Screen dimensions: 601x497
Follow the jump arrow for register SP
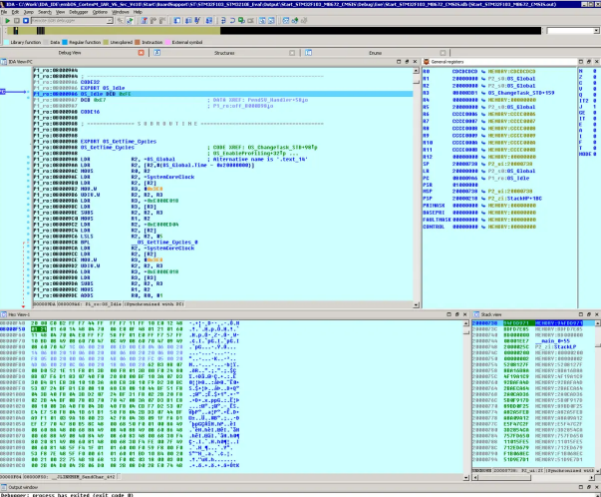(x=483, y=164)
